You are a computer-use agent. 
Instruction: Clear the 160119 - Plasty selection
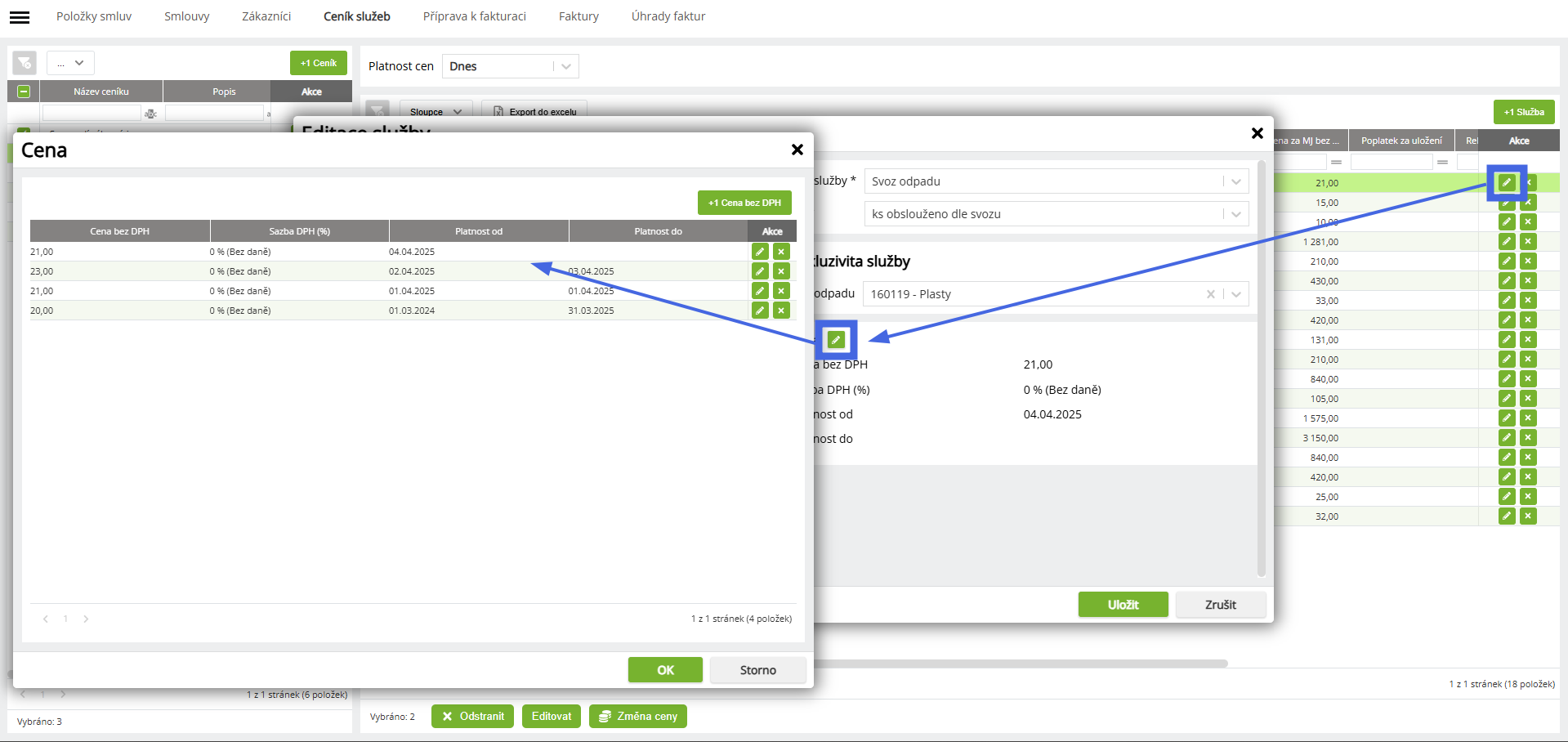[1211, 294]
